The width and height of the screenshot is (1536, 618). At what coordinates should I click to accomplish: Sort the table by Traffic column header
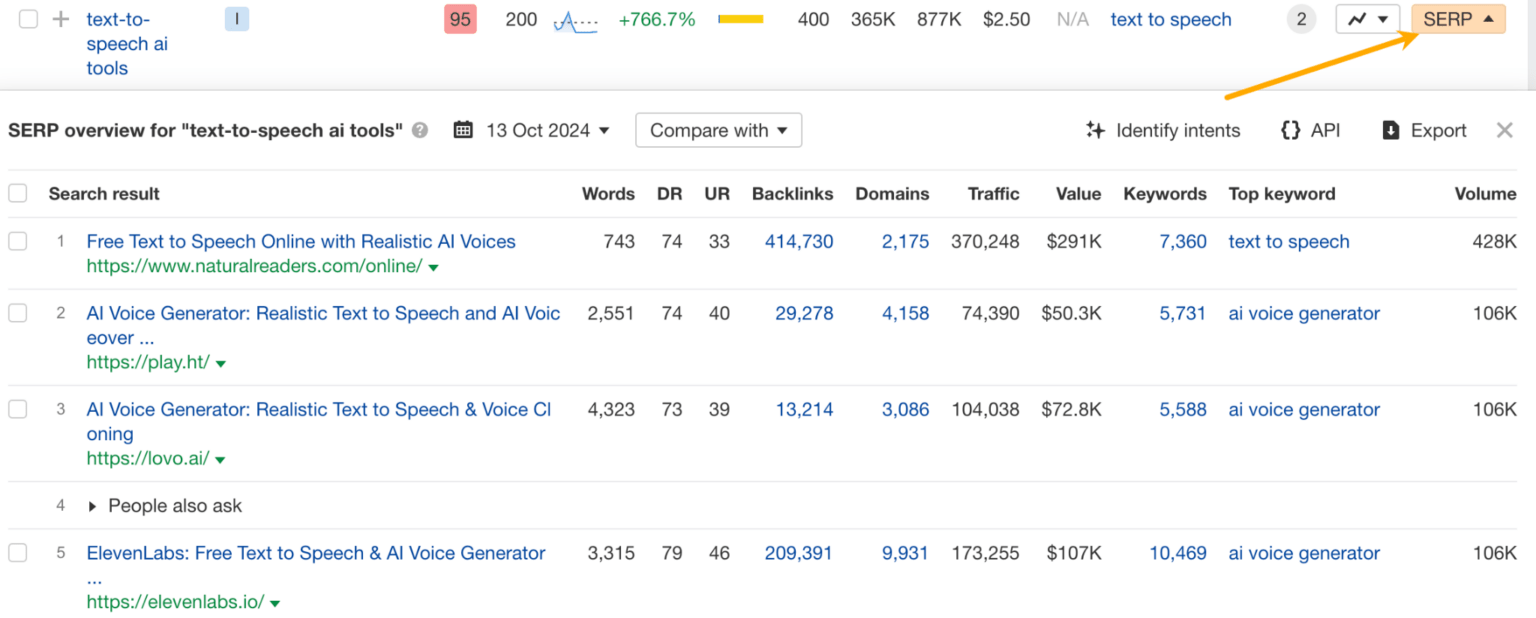click(x=993, y=194)
